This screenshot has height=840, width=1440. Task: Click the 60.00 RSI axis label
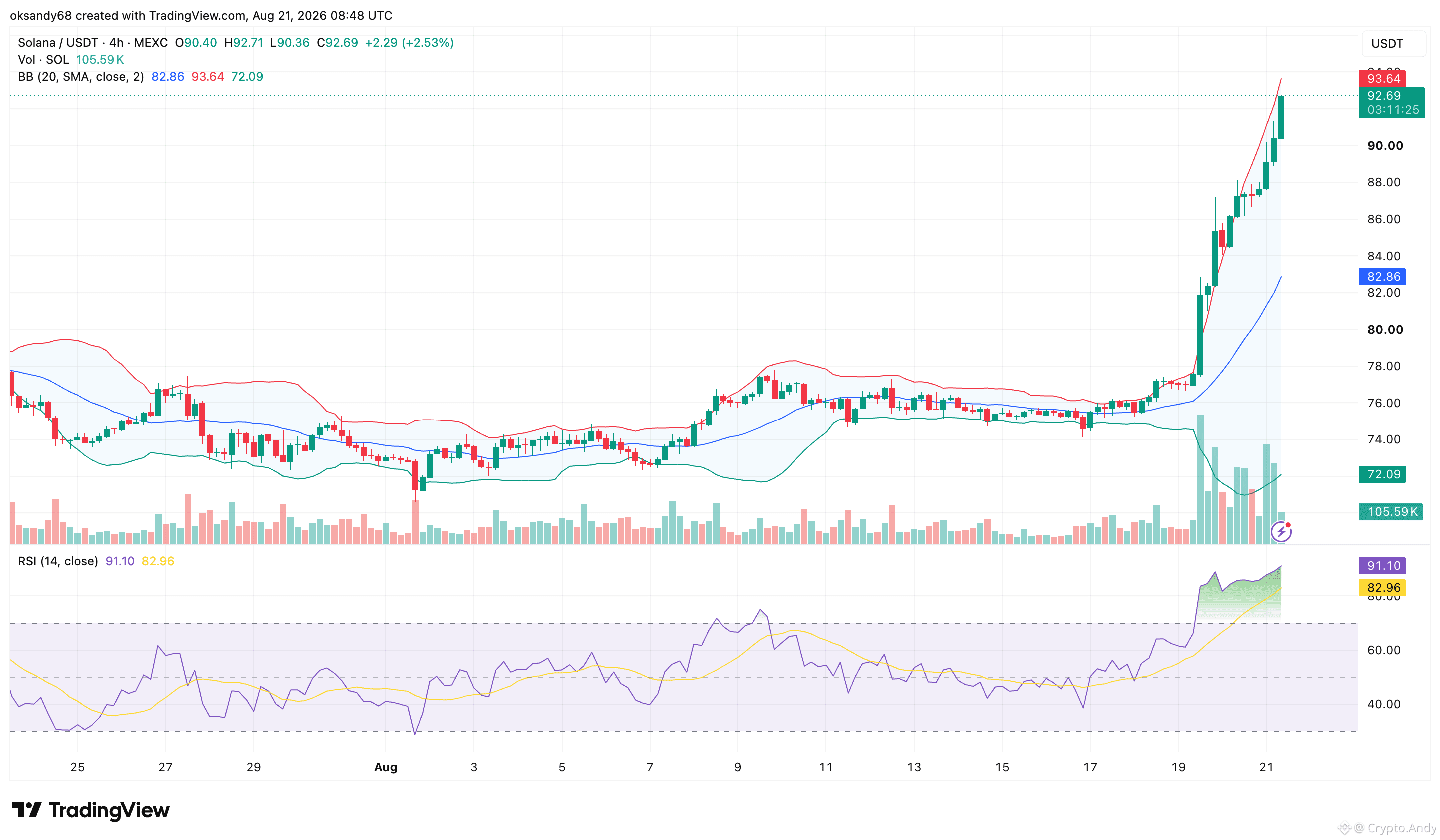[1384, 650]
